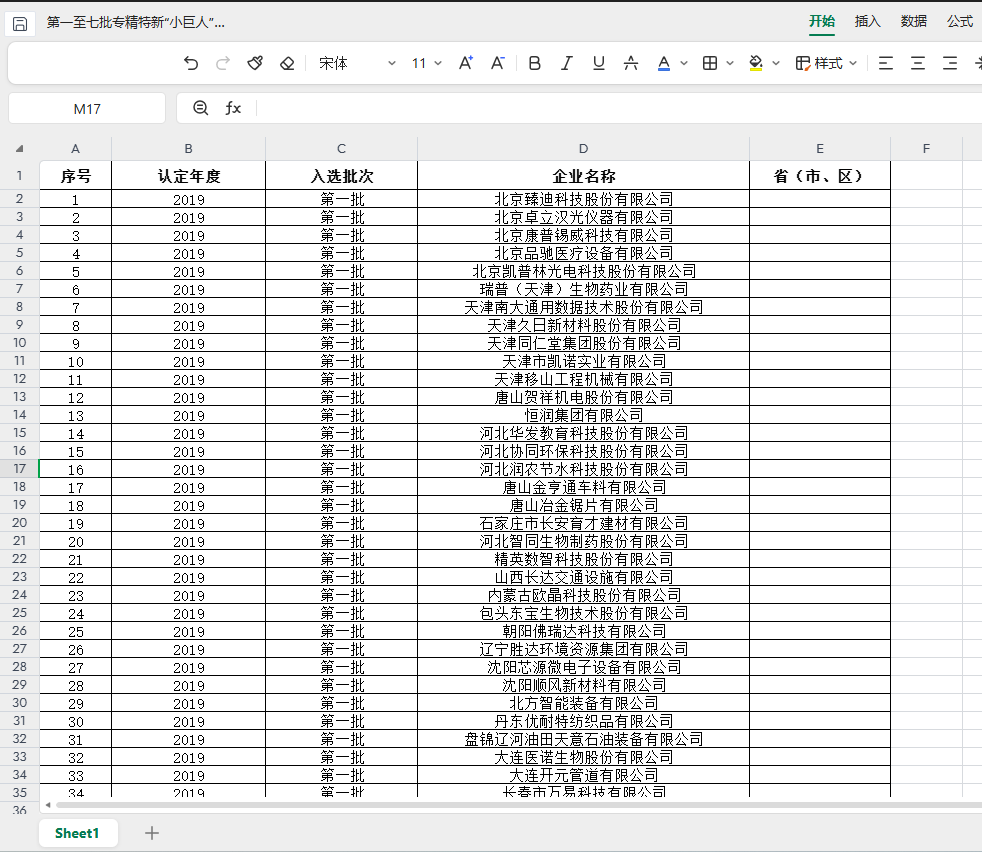The image size is (982, 852).
Task: Open the 宋体 font name dropdown
Action: click(357, 63)
